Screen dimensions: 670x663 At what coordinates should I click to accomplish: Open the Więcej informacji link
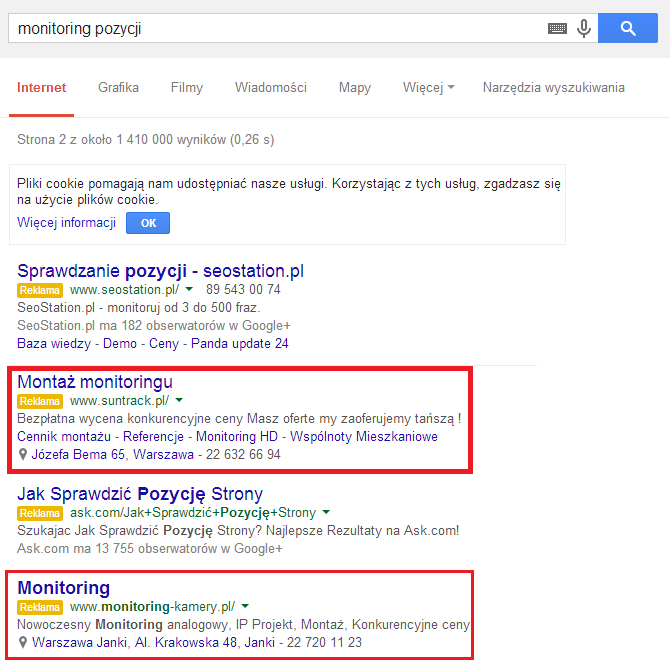67,222
